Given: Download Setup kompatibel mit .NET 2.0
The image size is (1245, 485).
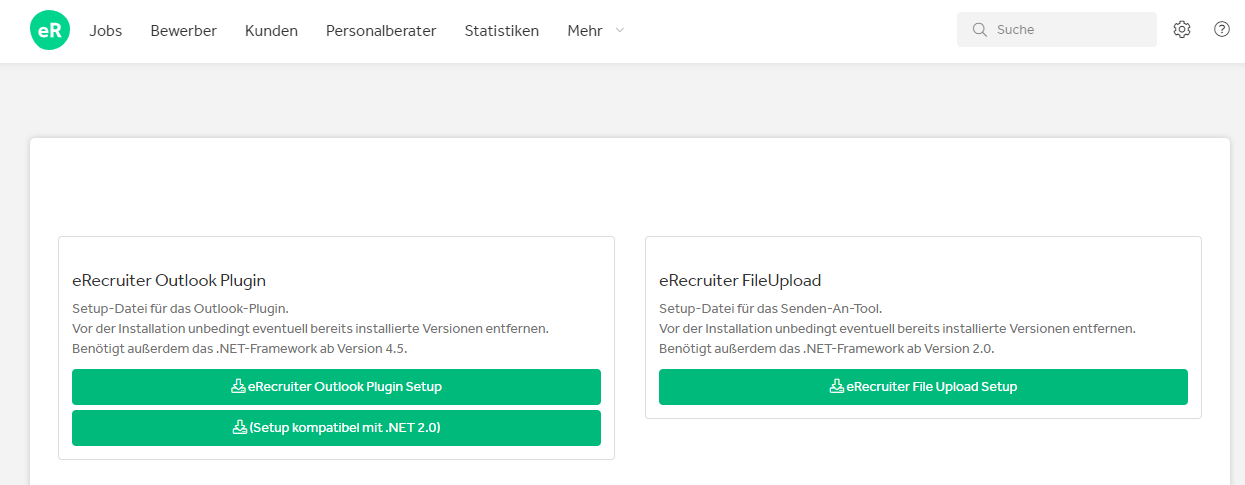Looking at the screenshot, I should point(336,427).
